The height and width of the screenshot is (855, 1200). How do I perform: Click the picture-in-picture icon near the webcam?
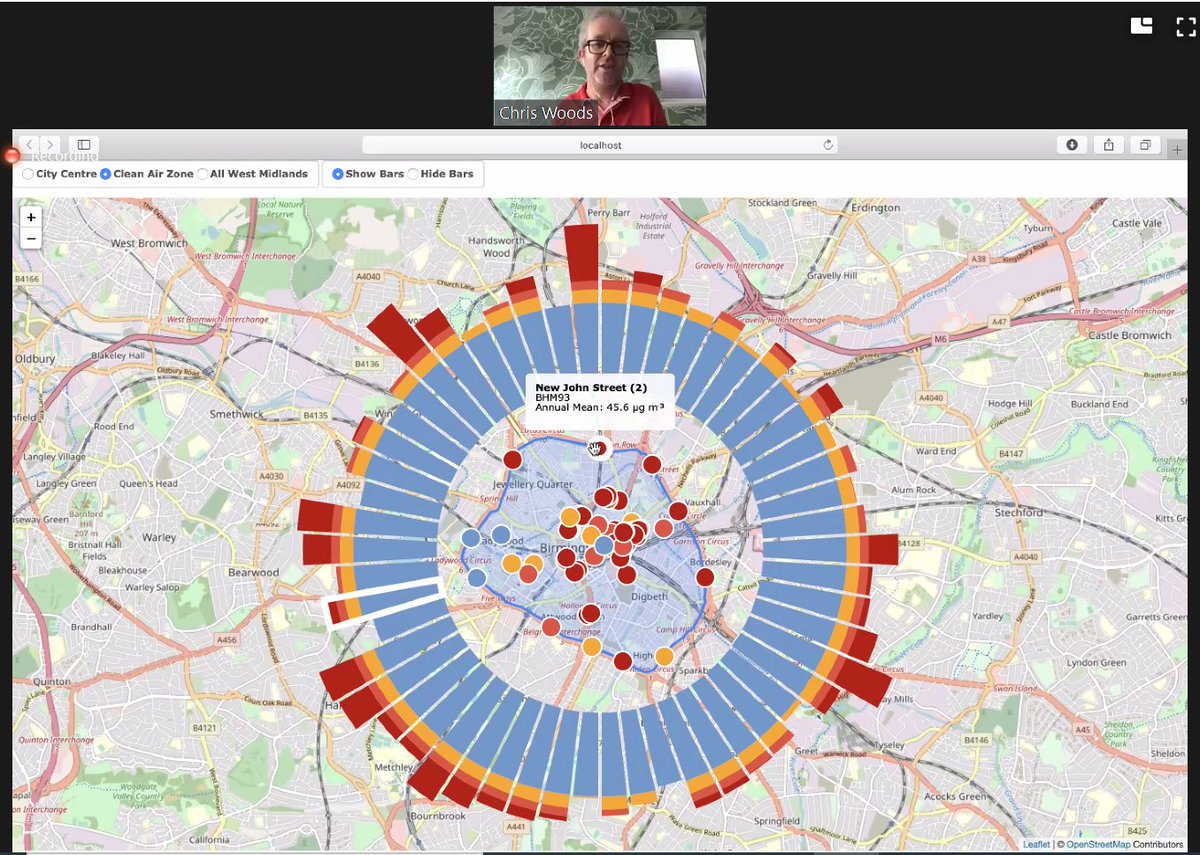pos(1141,25)
